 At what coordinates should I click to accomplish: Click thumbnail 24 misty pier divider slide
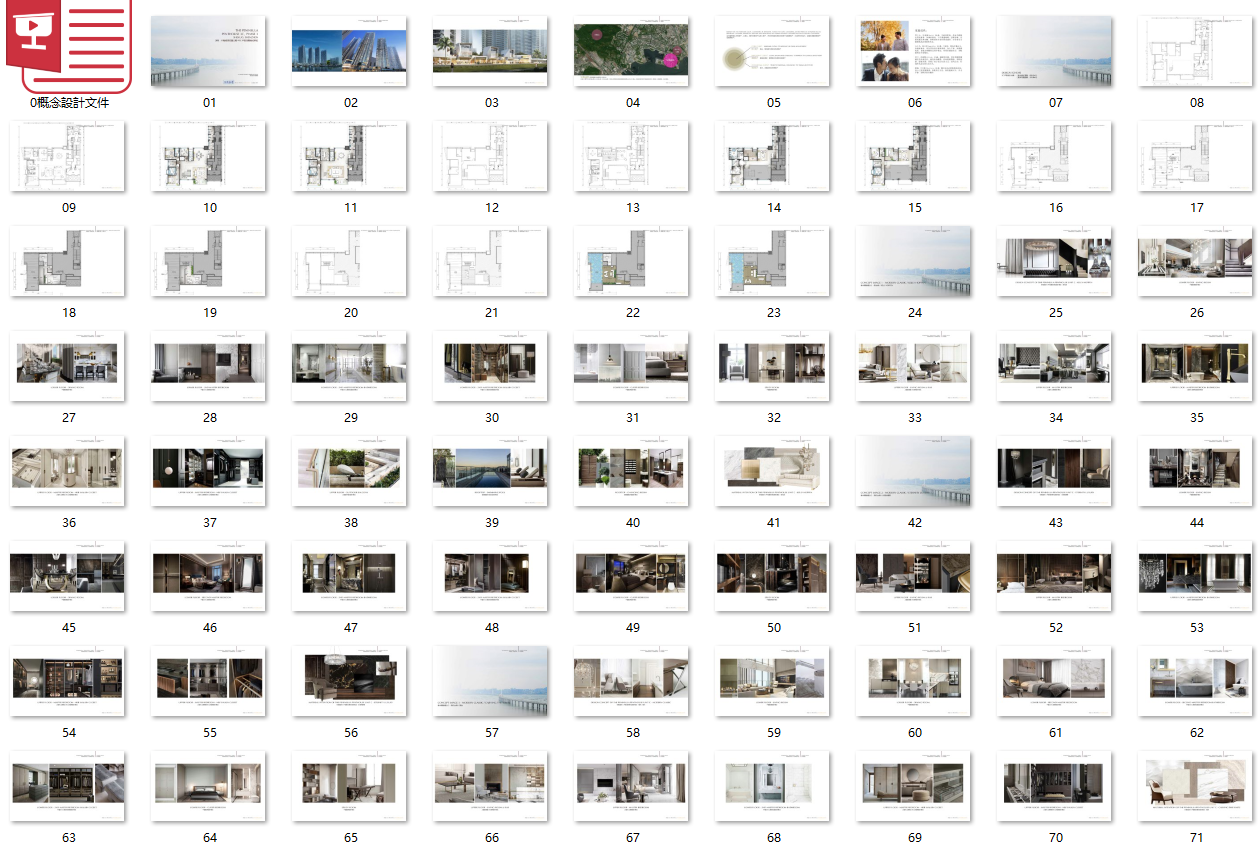click(914, 262)
